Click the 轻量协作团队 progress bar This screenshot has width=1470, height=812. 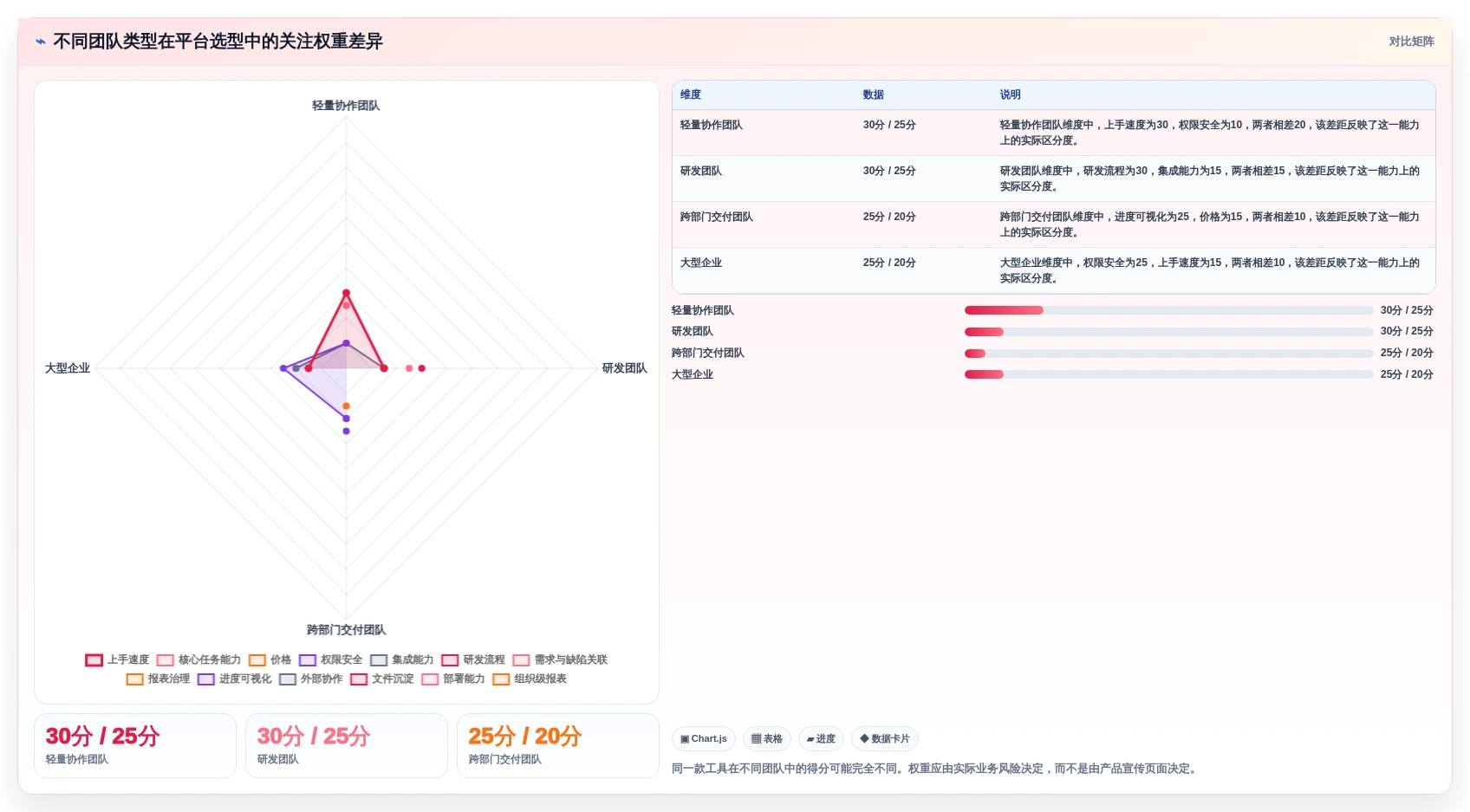tap(1168, 310)
